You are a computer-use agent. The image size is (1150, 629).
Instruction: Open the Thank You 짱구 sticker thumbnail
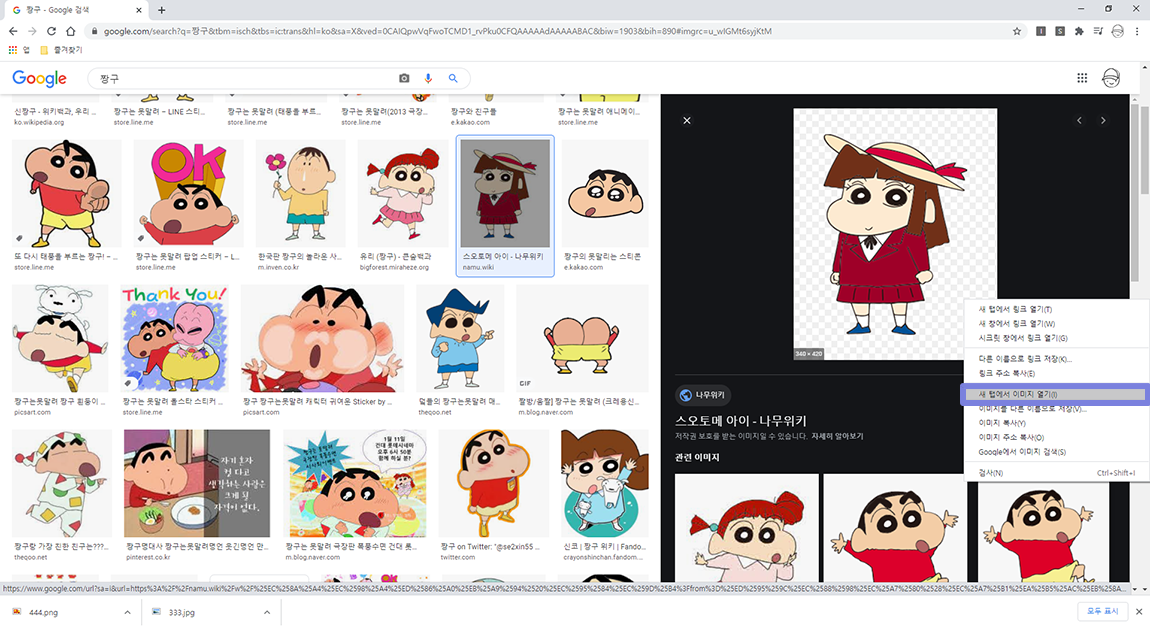pyautogui.click(x=176, y=338)
